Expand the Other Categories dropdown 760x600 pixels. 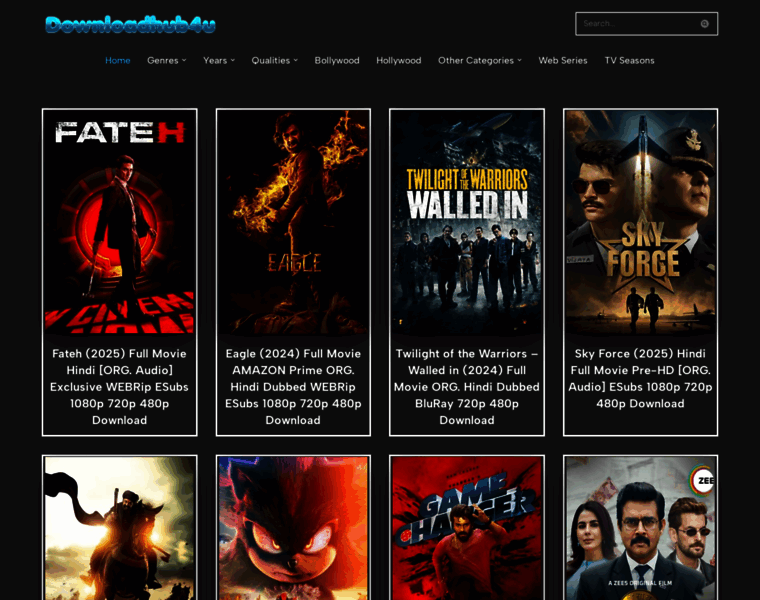tap(480, 61)
